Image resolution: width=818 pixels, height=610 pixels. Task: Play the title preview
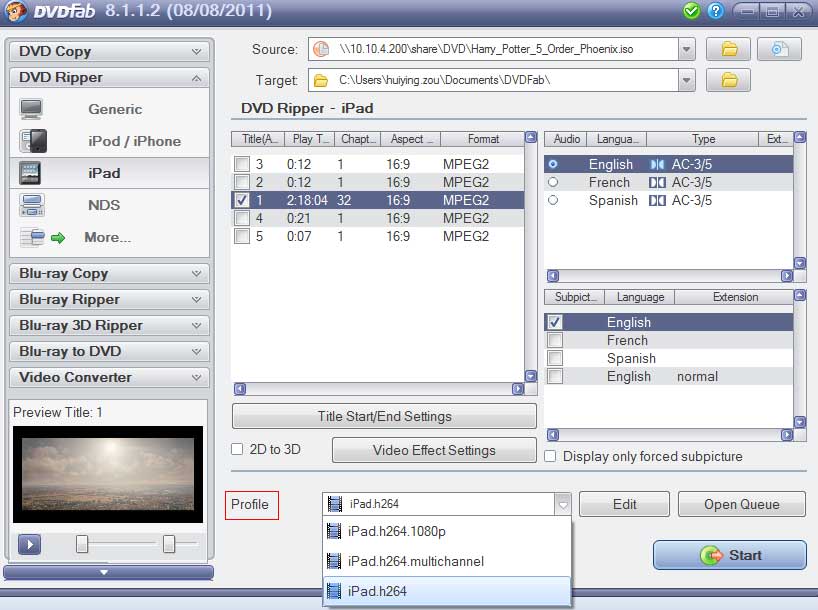29,544
